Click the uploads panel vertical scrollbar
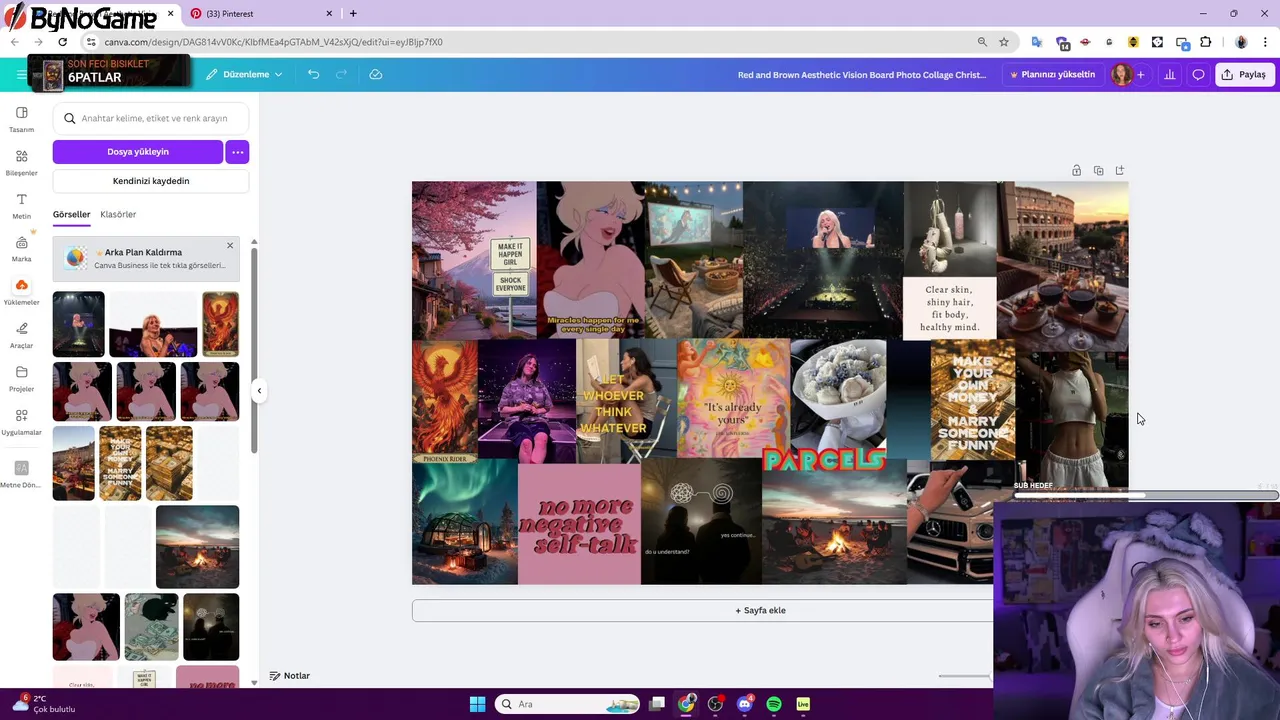The width and height of the screenshot is (1280, 720). (x=254, y=350)
